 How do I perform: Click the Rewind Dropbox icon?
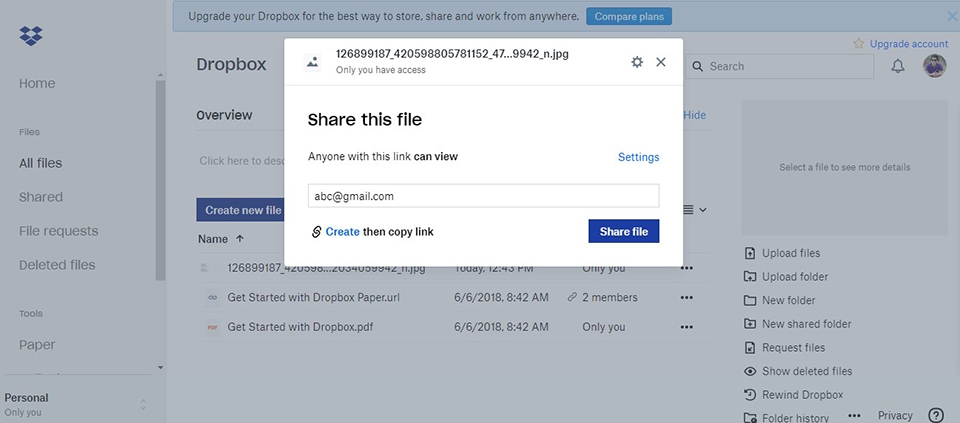(750, 395)
